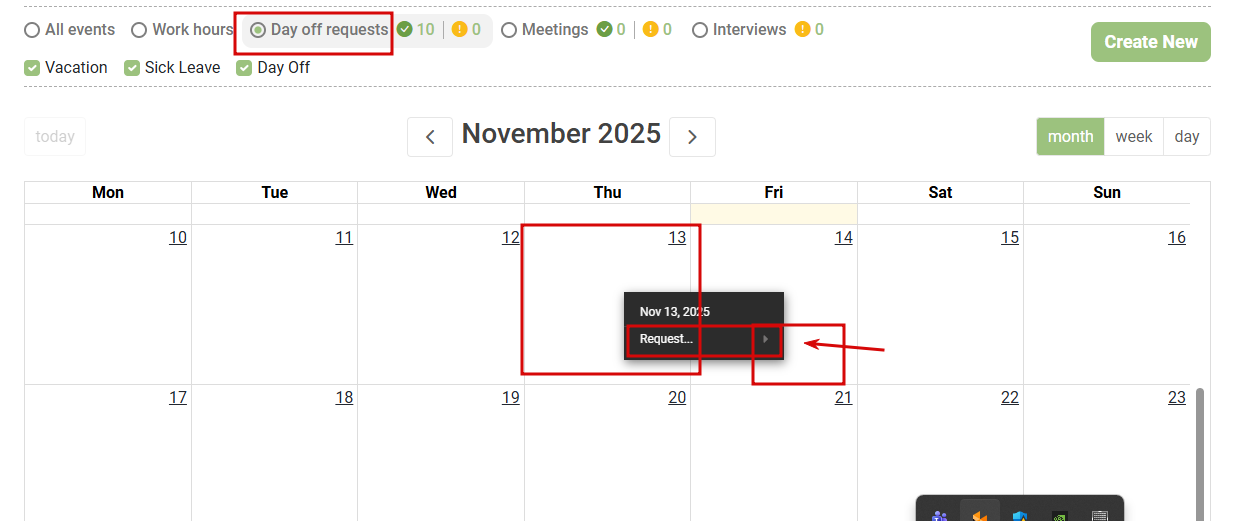This screenshot has width=1239, height=521.
Task: Click Windows Security shield icon in tray
Action: tap(1020, 516)
